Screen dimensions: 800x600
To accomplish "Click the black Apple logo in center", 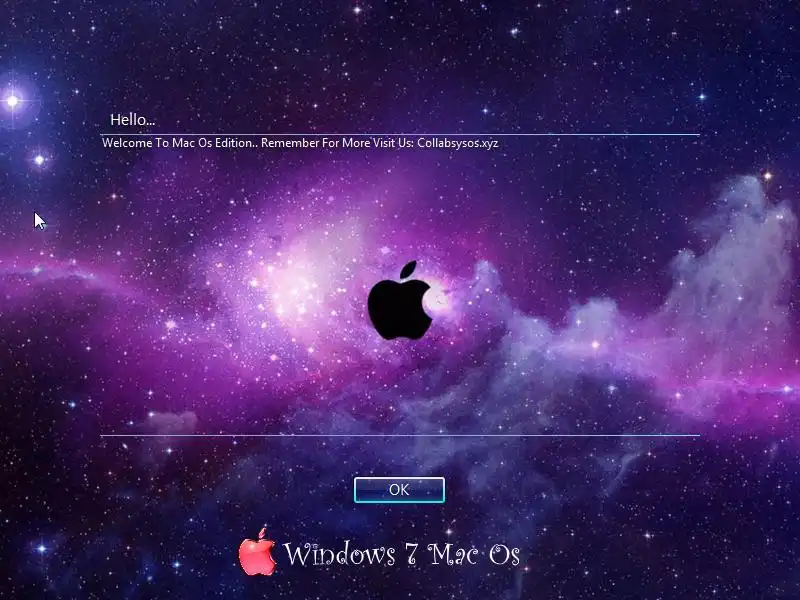I will 400,301.
